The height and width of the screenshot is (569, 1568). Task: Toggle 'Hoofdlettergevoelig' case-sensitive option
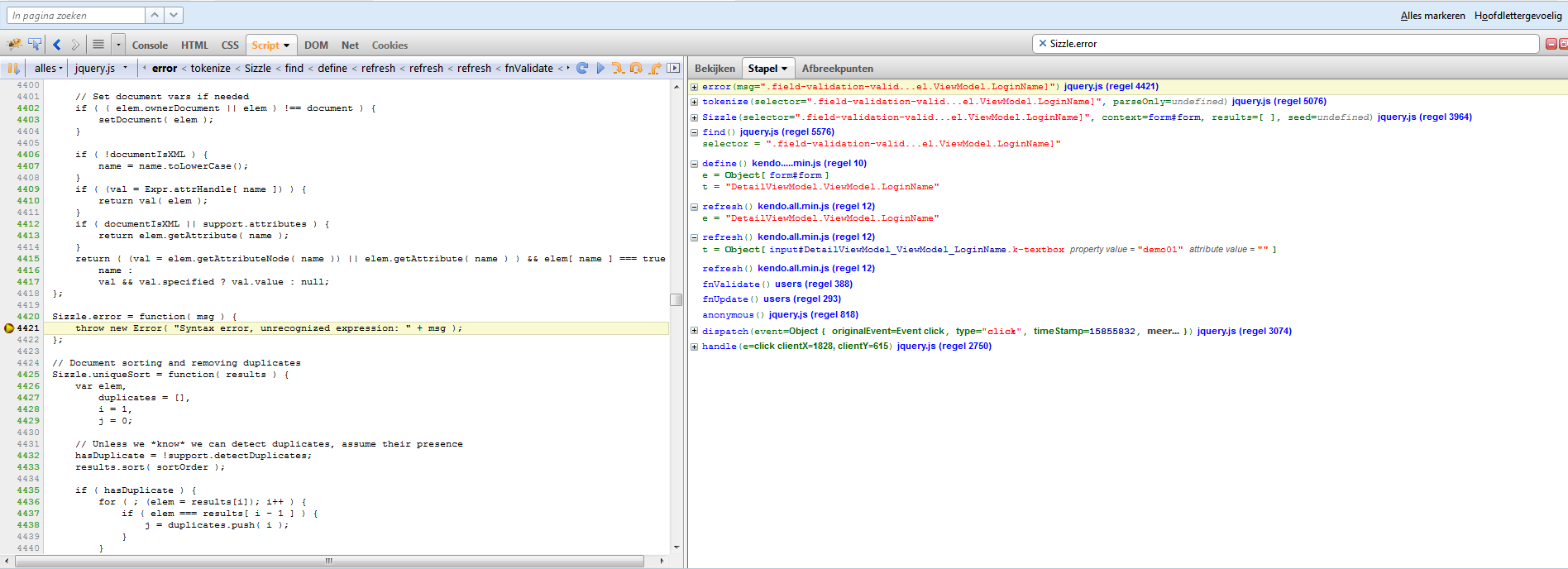1518,16
